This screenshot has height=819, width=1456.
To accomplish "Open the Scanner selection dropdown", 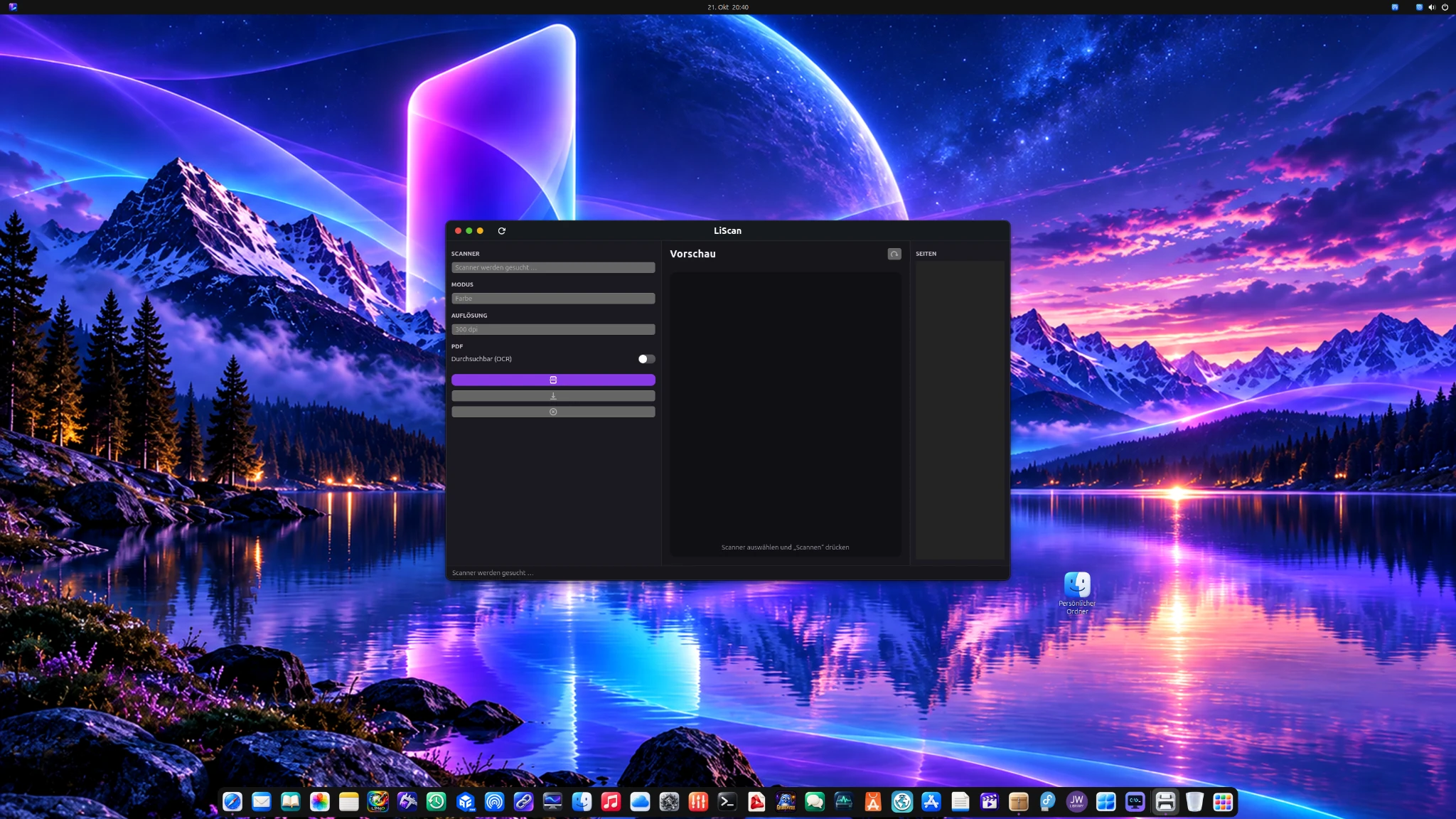I will [x=553, y=267].
